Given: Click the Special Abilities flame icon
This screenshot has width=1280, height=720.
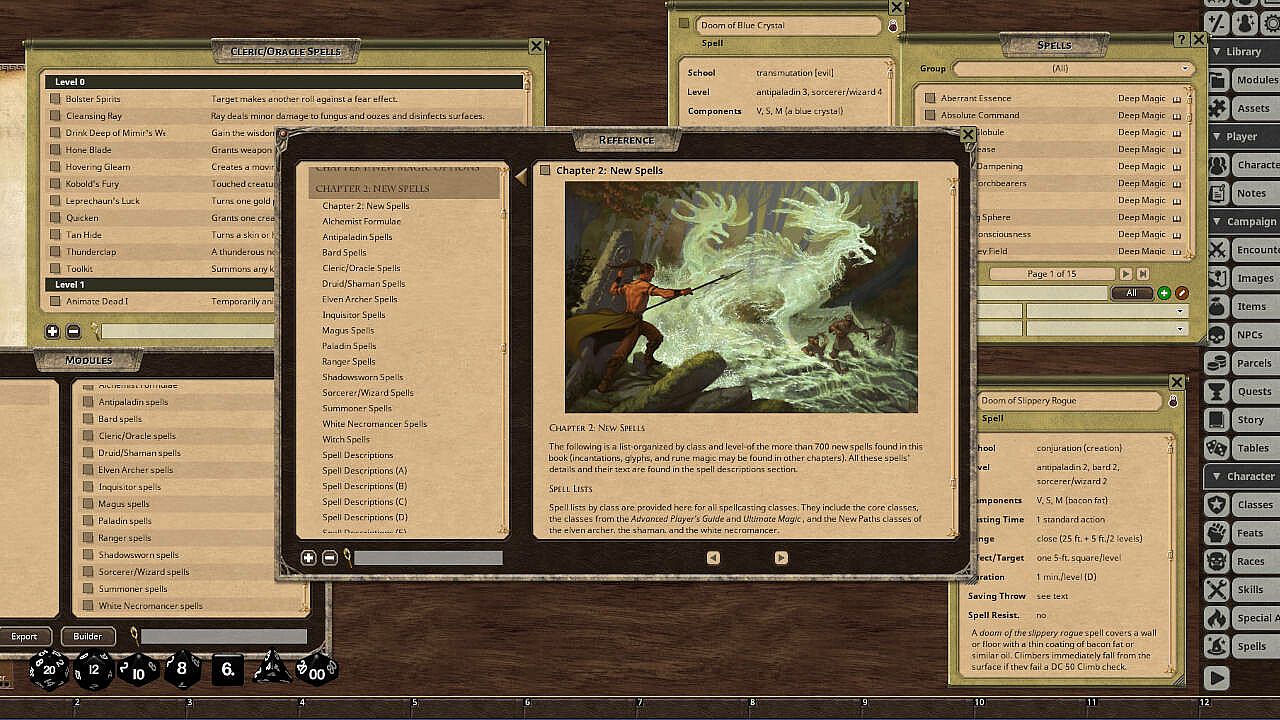Looking at the screenshot, I should tap(1217, 618).
